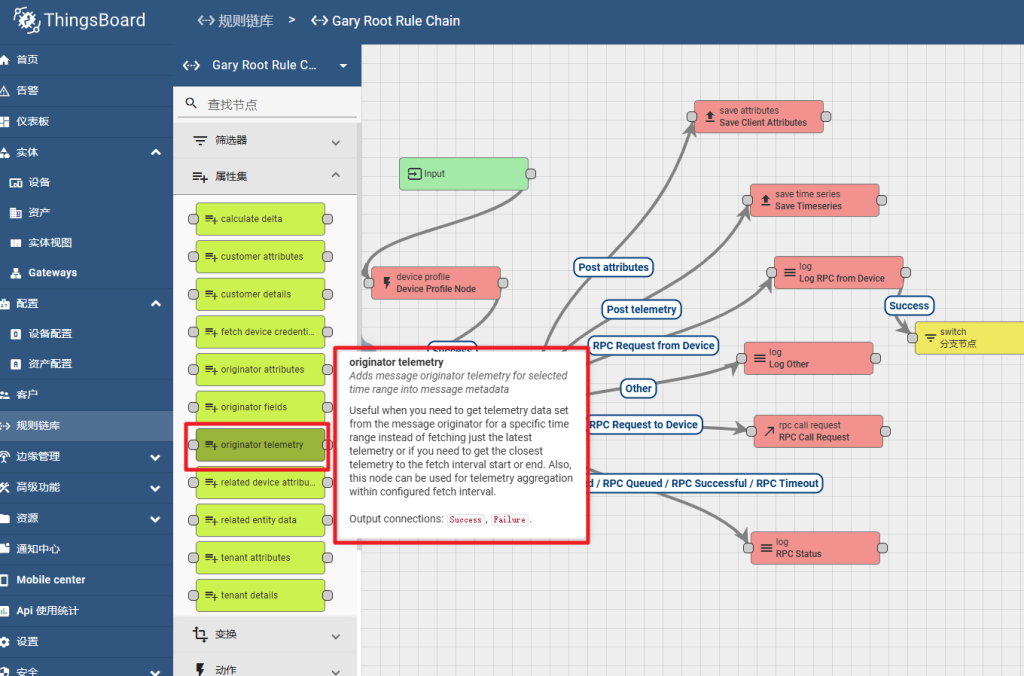Click the switch 分支节点 node
The width and height of the screenshot is (1024, 676).
(x=970, y=338)
